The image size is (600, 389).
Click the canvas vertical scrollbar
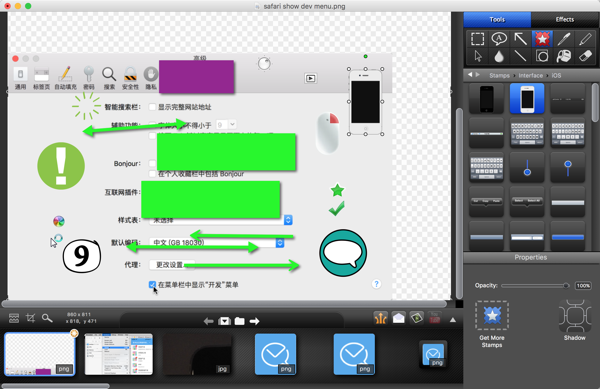[459, 203]
